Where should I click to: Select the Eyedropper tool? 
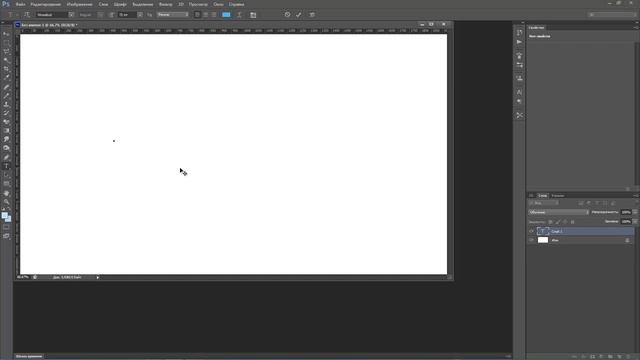click(x=6, y=77)
